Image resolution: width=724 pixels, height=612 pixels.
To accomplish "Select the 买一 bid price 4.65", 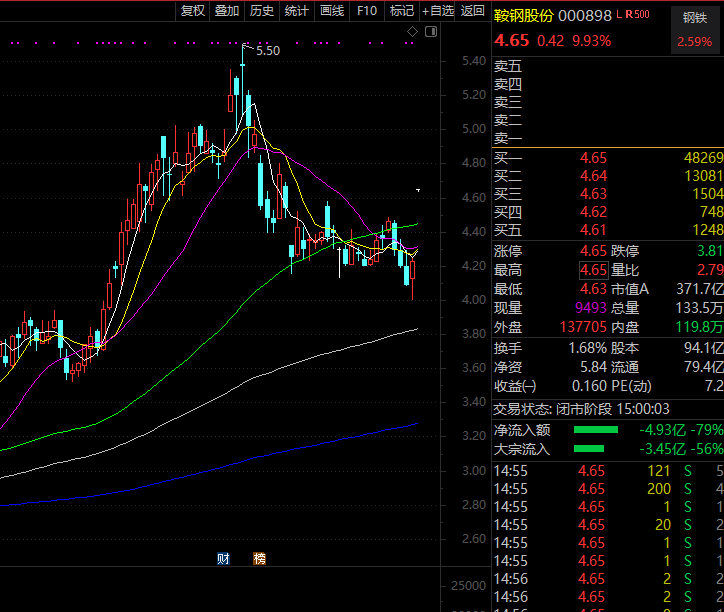I will click(593, 158).
